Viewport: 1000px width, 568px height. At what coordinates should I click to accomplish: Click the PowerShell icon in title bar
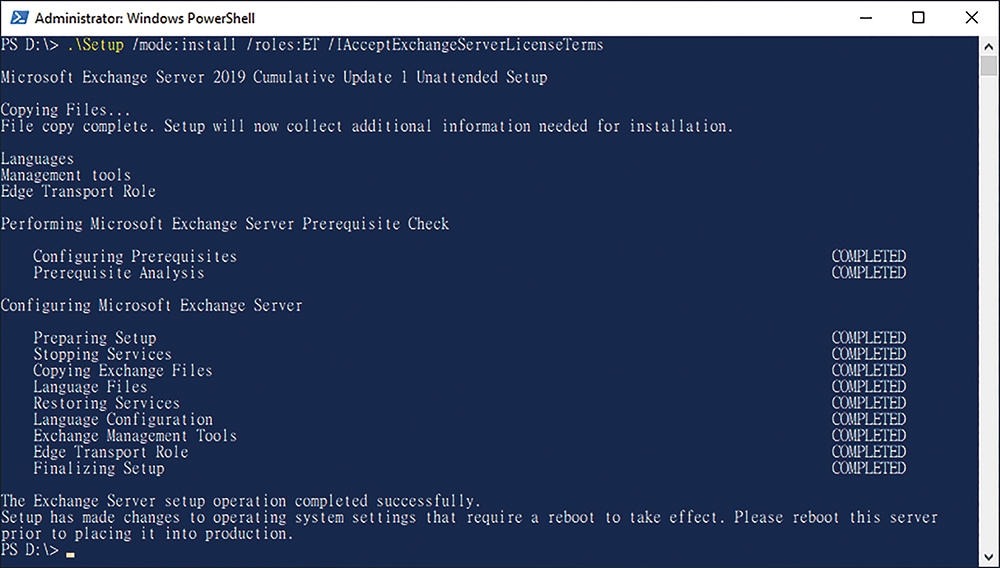pos(19,17)
